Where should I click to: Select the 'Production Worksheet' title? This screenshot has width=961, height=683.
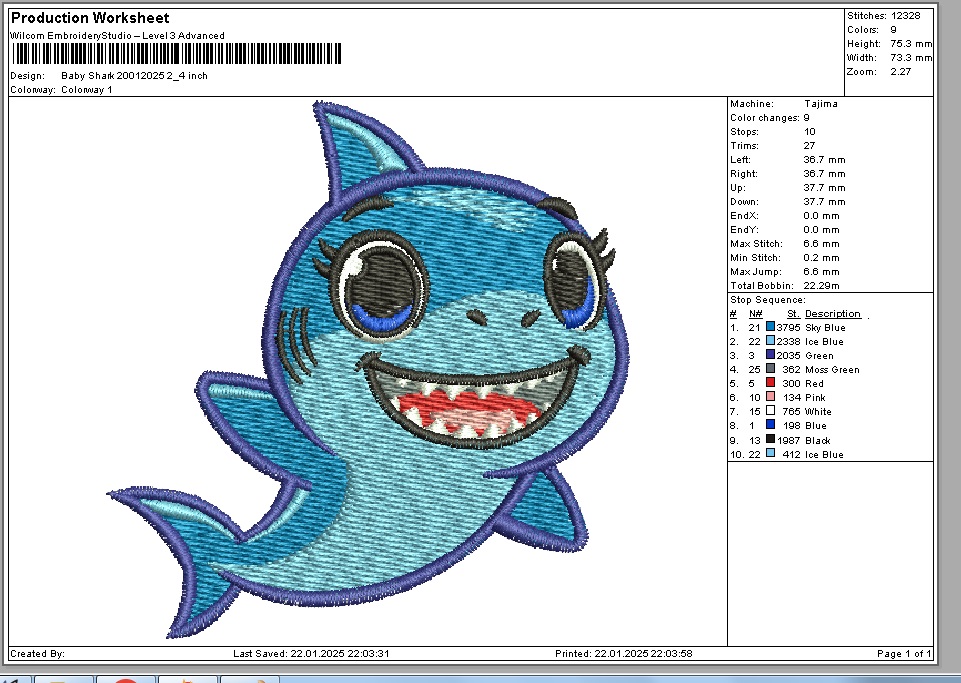pos(90,18)
